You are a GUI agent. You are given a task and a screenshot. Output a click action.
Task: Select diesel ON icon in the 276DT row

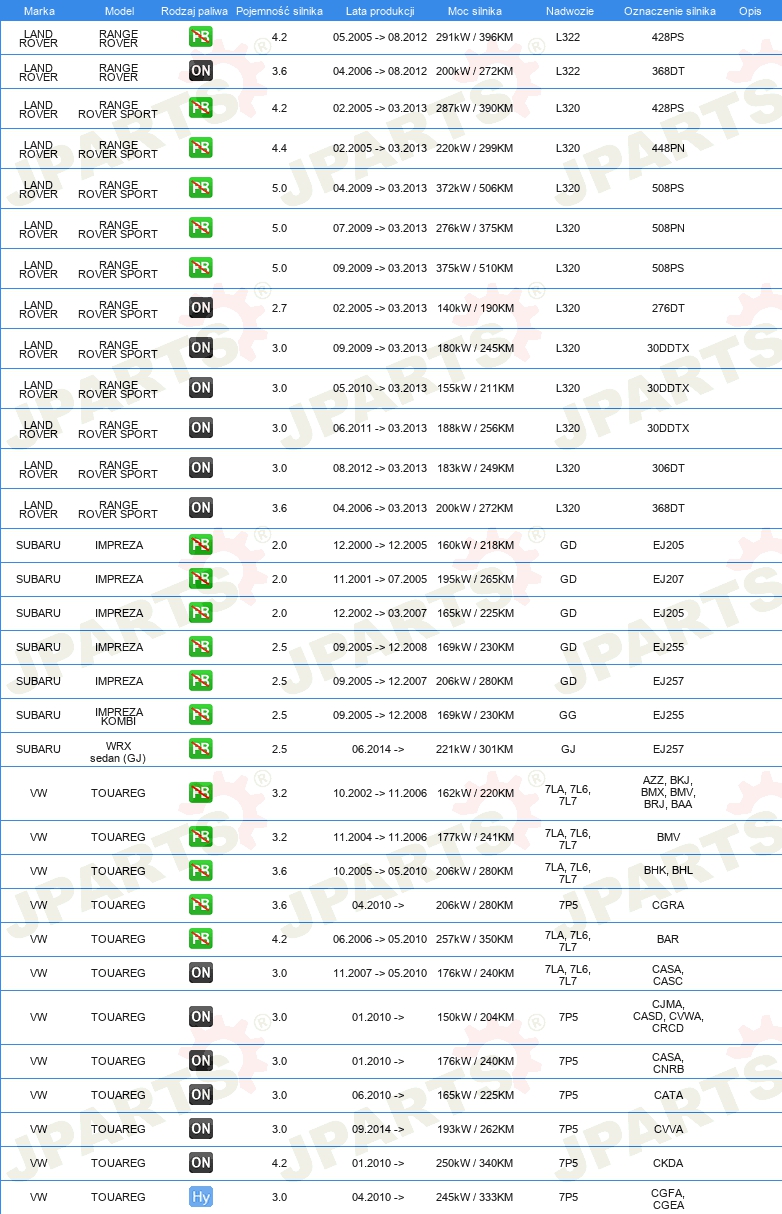point(201,308)
